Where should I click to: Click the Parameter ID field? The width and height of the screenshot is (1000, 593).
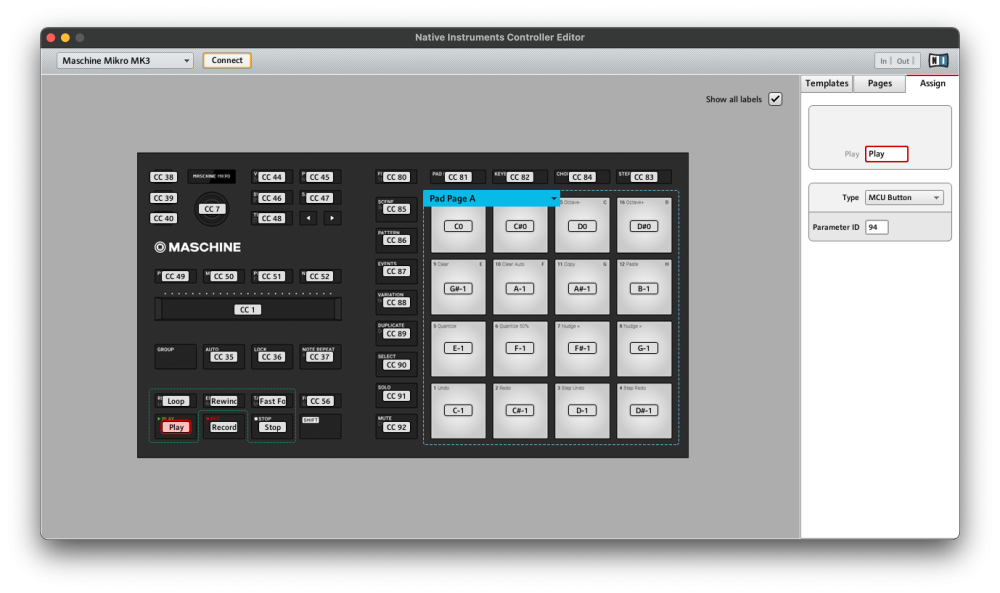876,227
